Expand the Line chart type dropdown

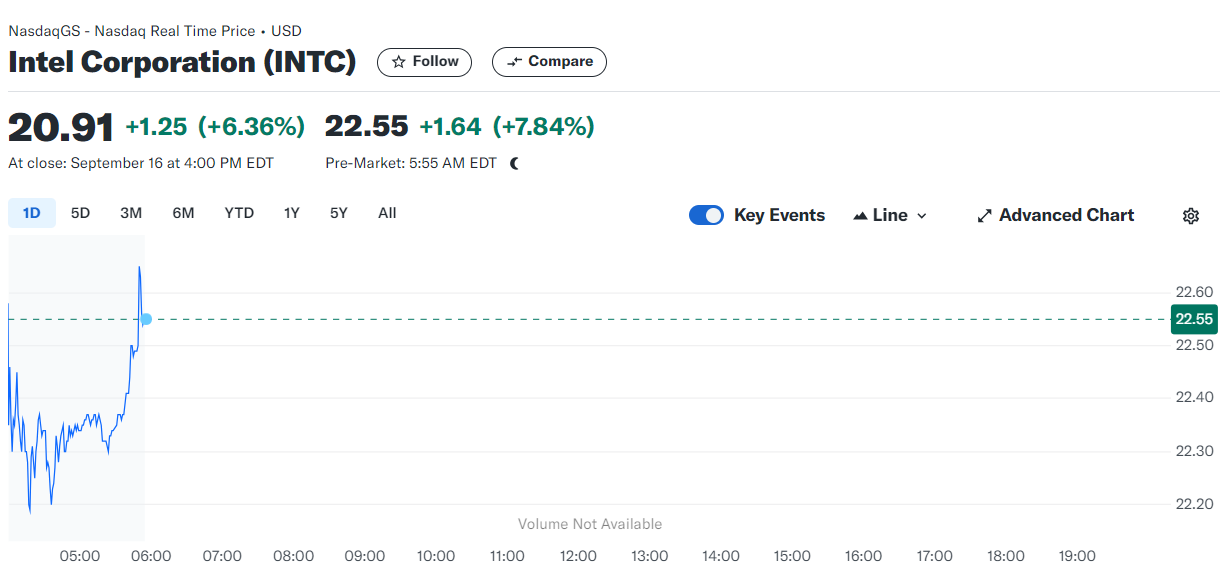tap(921, 216)
